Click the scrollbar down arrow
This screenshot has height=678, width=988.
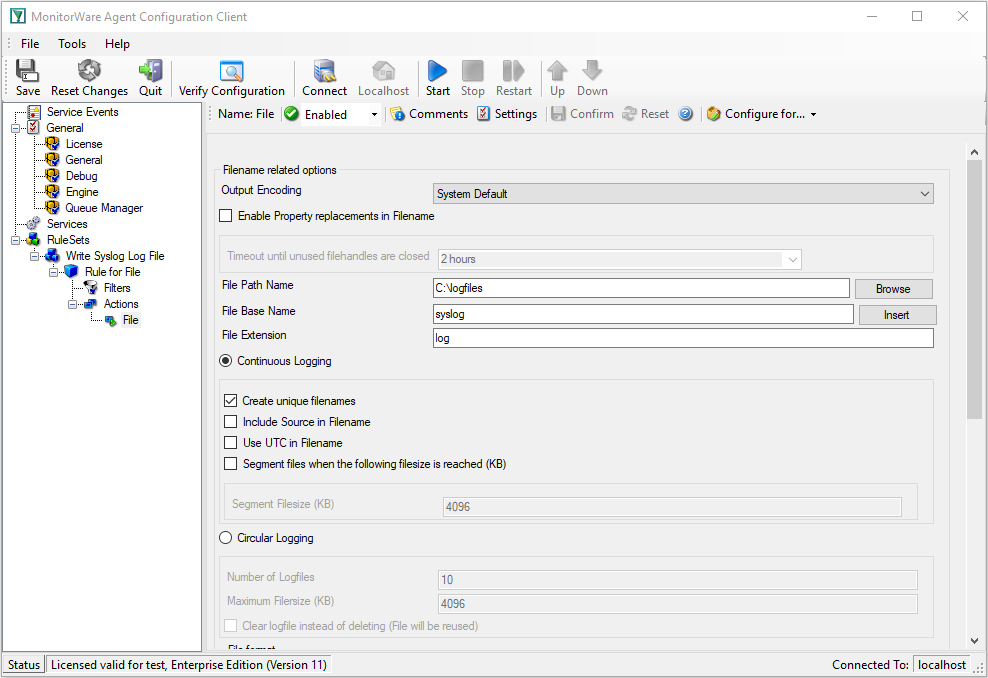coord(974,641)
